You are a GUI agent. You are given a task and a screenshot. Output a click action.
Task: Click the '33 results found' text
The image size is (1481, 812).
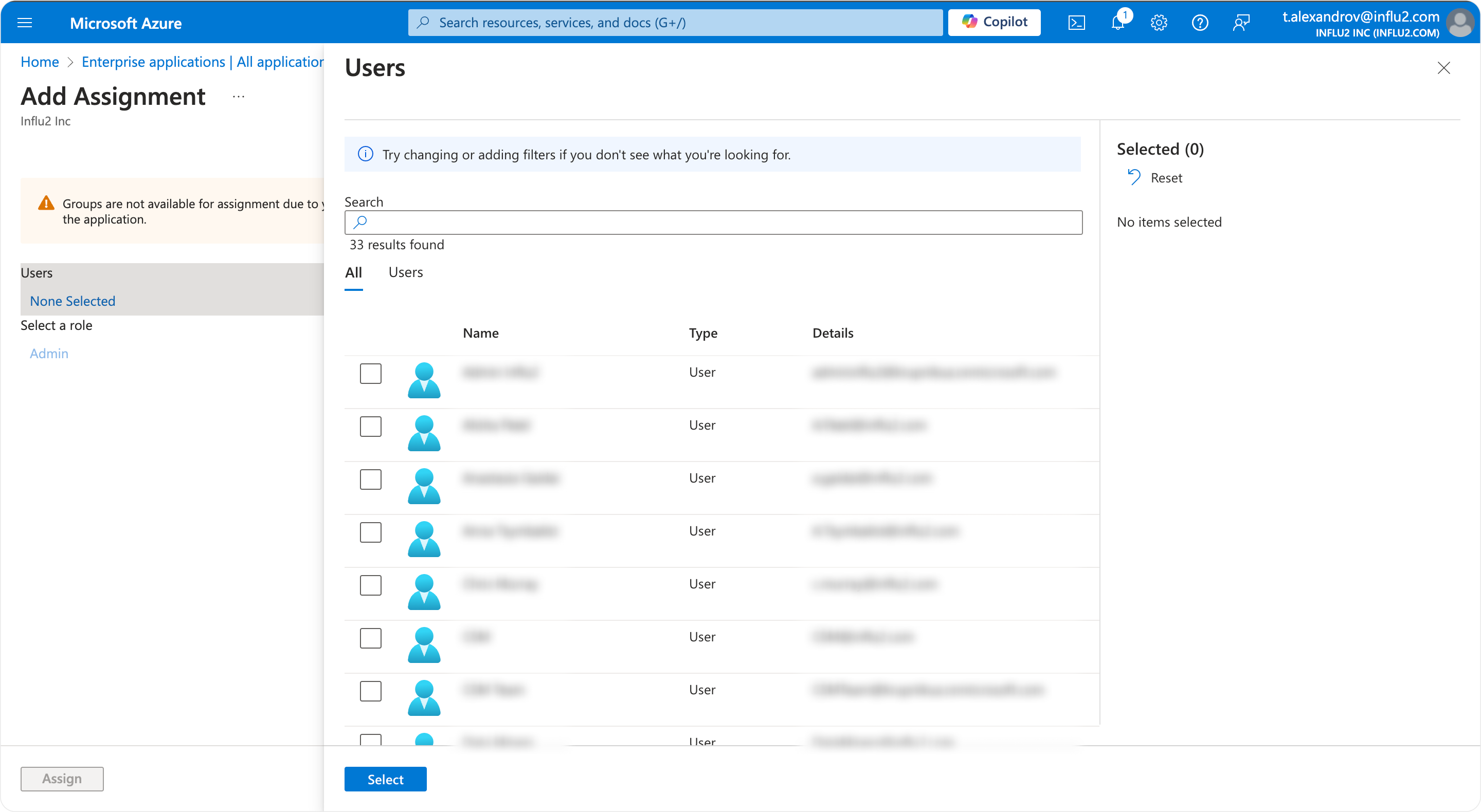coord(396,245)
